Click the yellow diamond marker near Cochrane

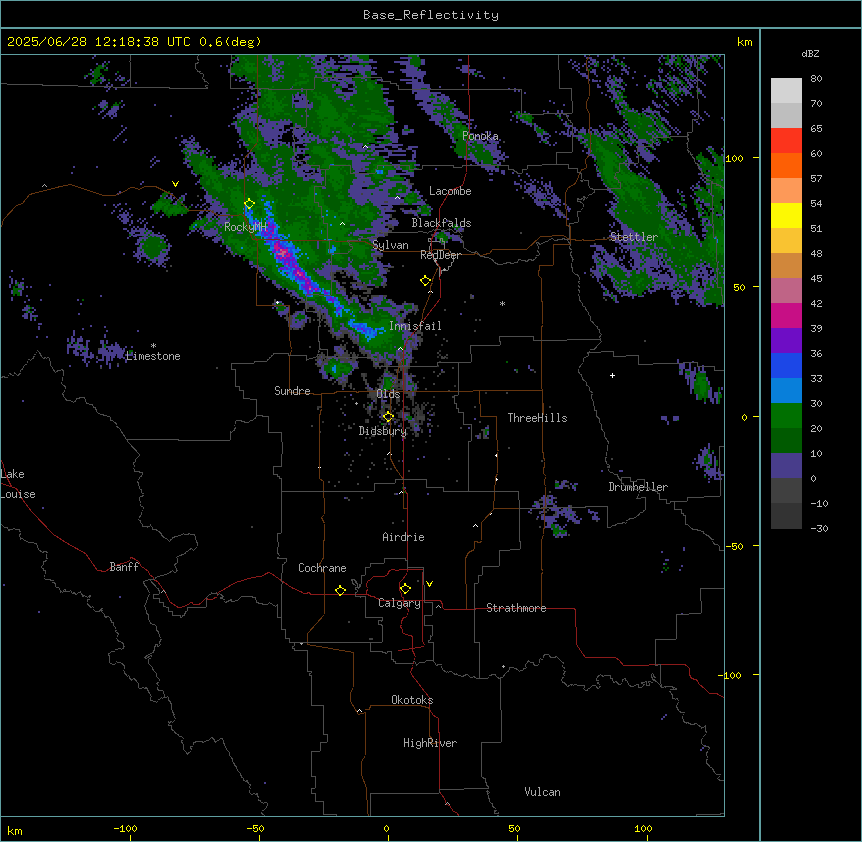[x=340, y=590]
